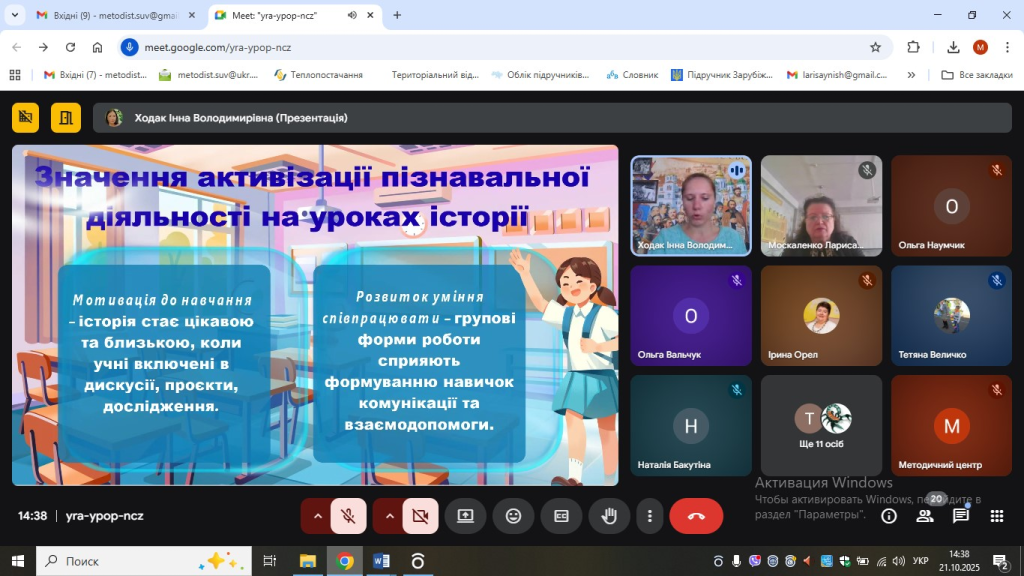Raise hand in the meeting
Image resolution: width=1024 pixels, height=576 pixels.
pos(608,516)
